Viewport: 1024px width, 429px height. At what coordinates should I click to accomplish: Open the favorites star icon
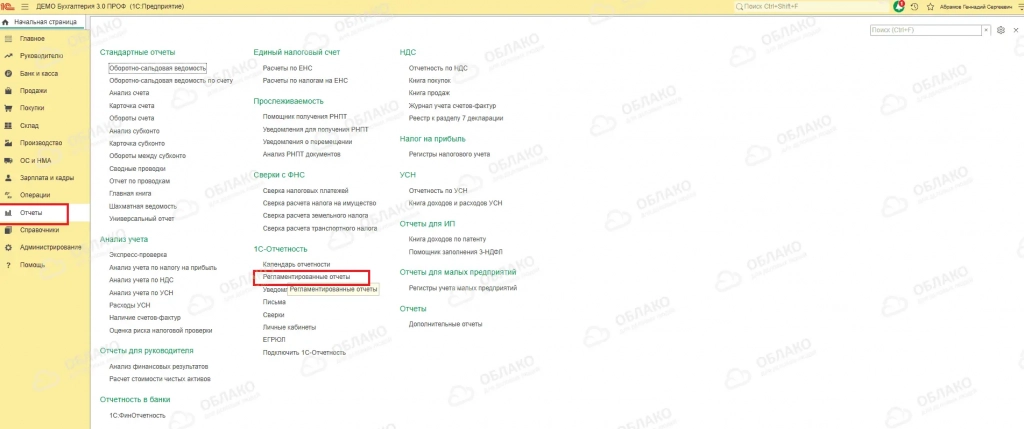(930, 7)
